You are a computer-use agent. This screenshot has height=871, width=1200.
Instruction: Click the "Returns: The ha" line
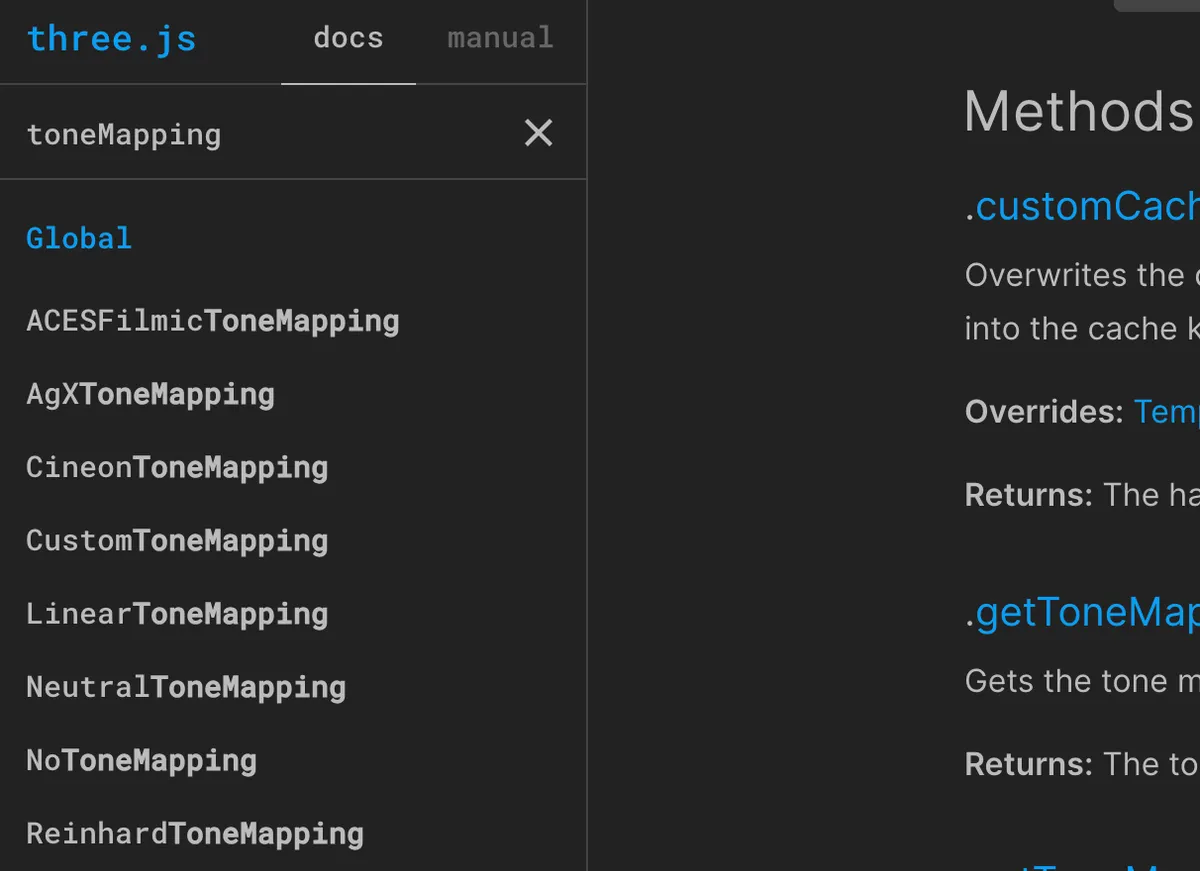coord(1082,495)
